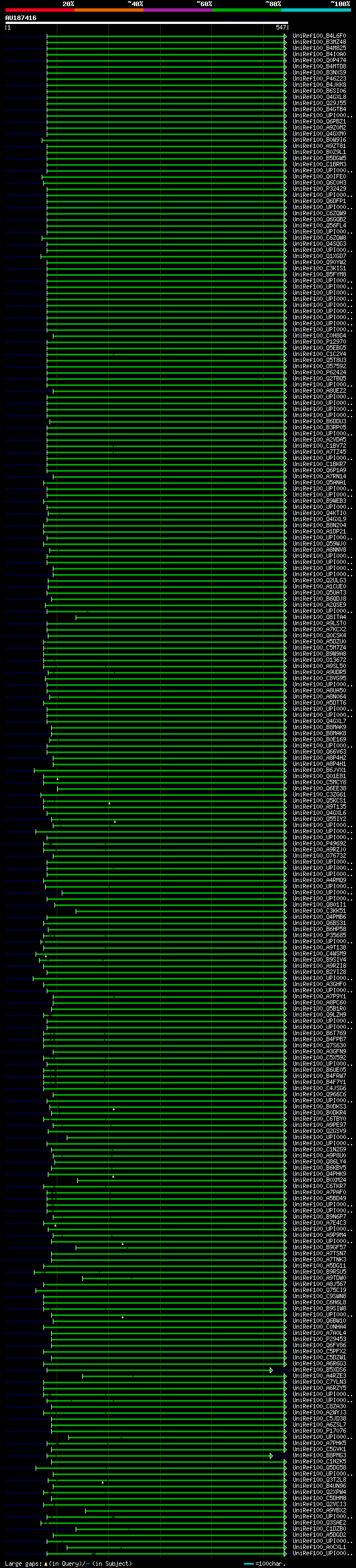
Task: Open hit UniRef100_B4L6F0
Action: 319,36
